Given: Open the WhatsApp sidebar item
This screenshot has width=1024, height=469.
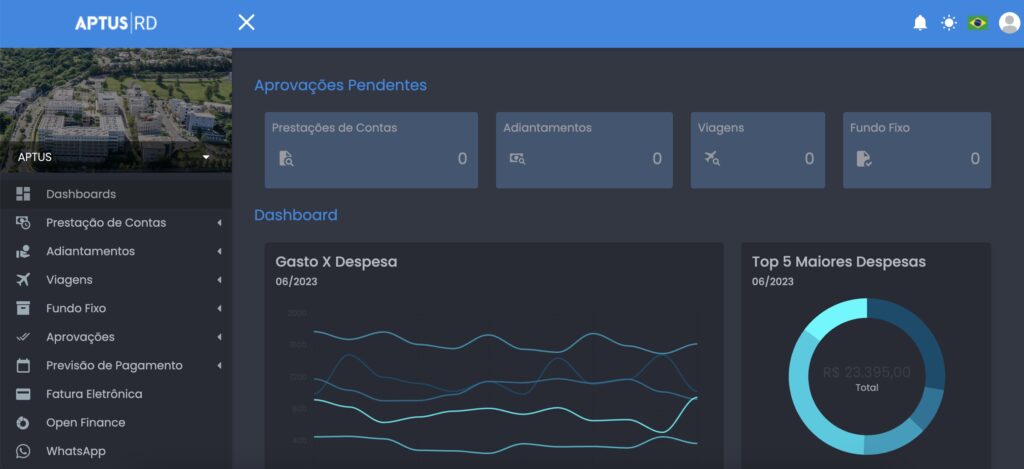Looking at the screenshot, I should (x=75, y=451).
